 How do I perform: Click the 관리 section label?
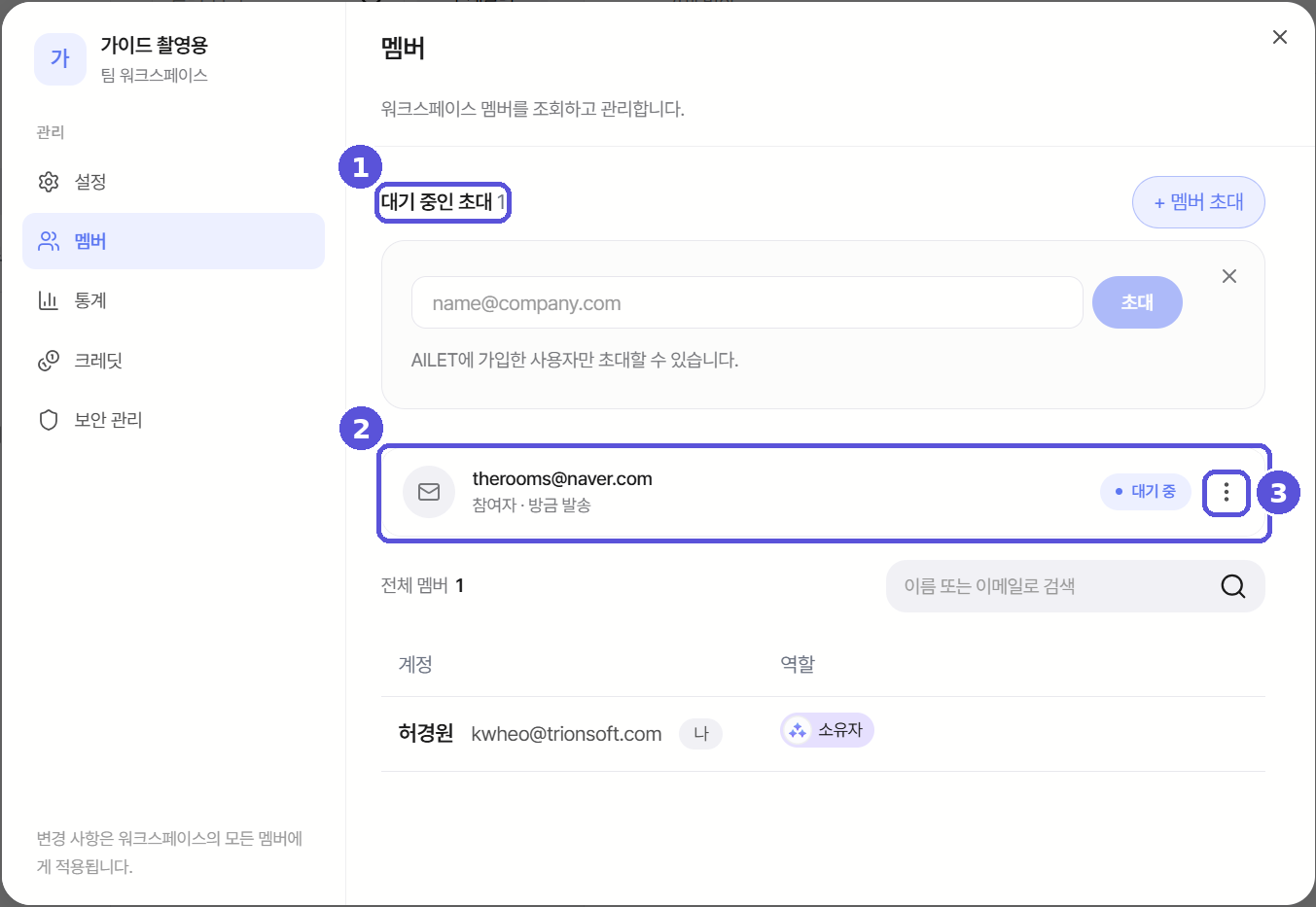51,132
